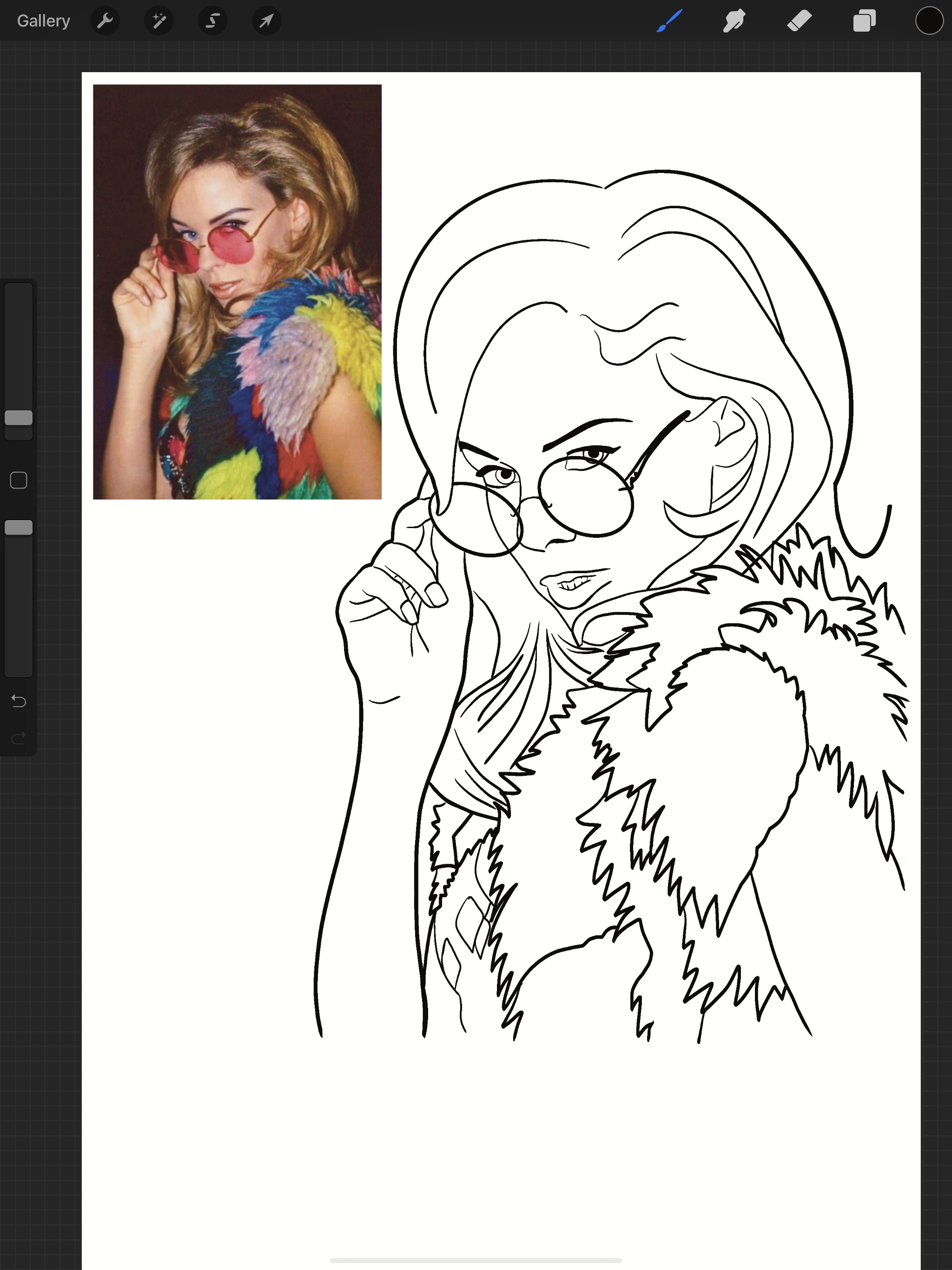Tap the square Modify button in sidebar
Screen dimensions: 952x1270
tap(19, 480)
